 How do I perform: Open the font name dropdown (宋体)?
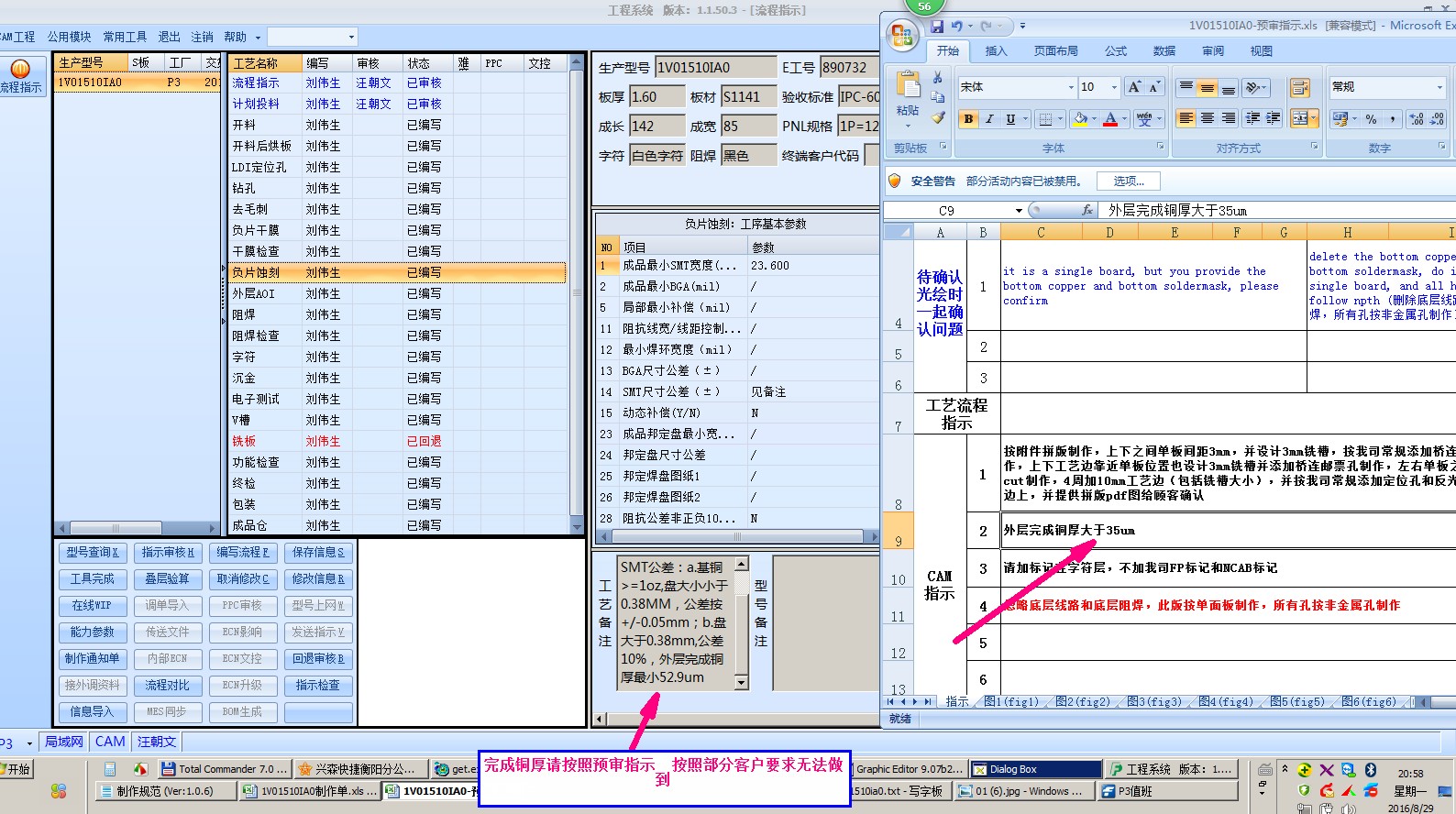[1071, 87]
